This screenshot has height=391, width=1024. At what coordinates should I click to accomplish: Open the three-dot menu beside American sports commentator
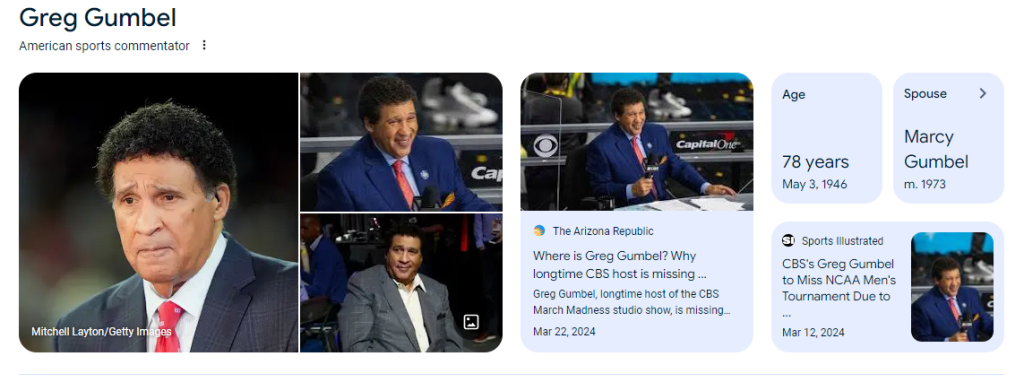204,46
